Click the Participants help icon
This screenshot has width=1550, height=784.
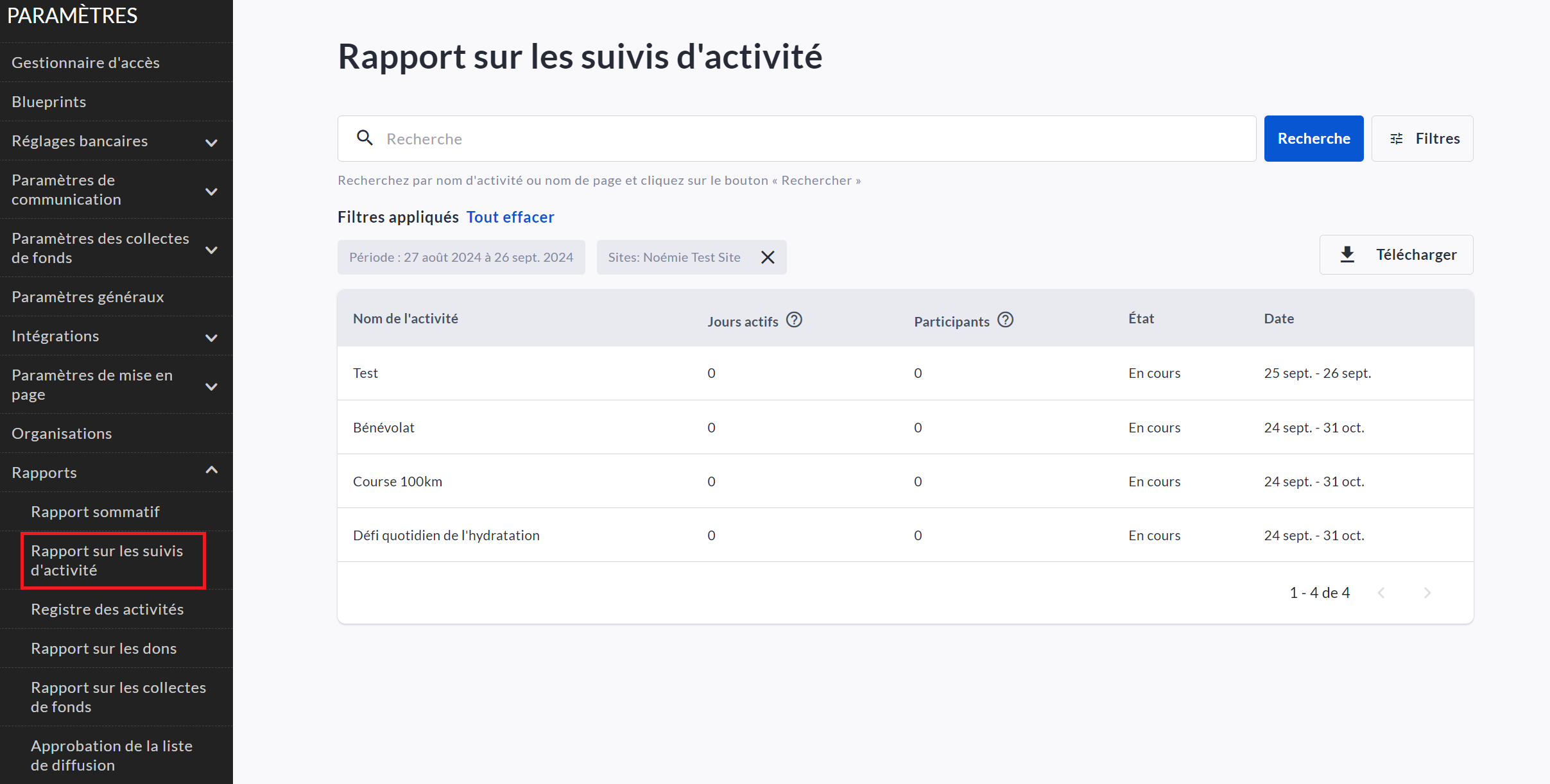[x=1005, y=320]
